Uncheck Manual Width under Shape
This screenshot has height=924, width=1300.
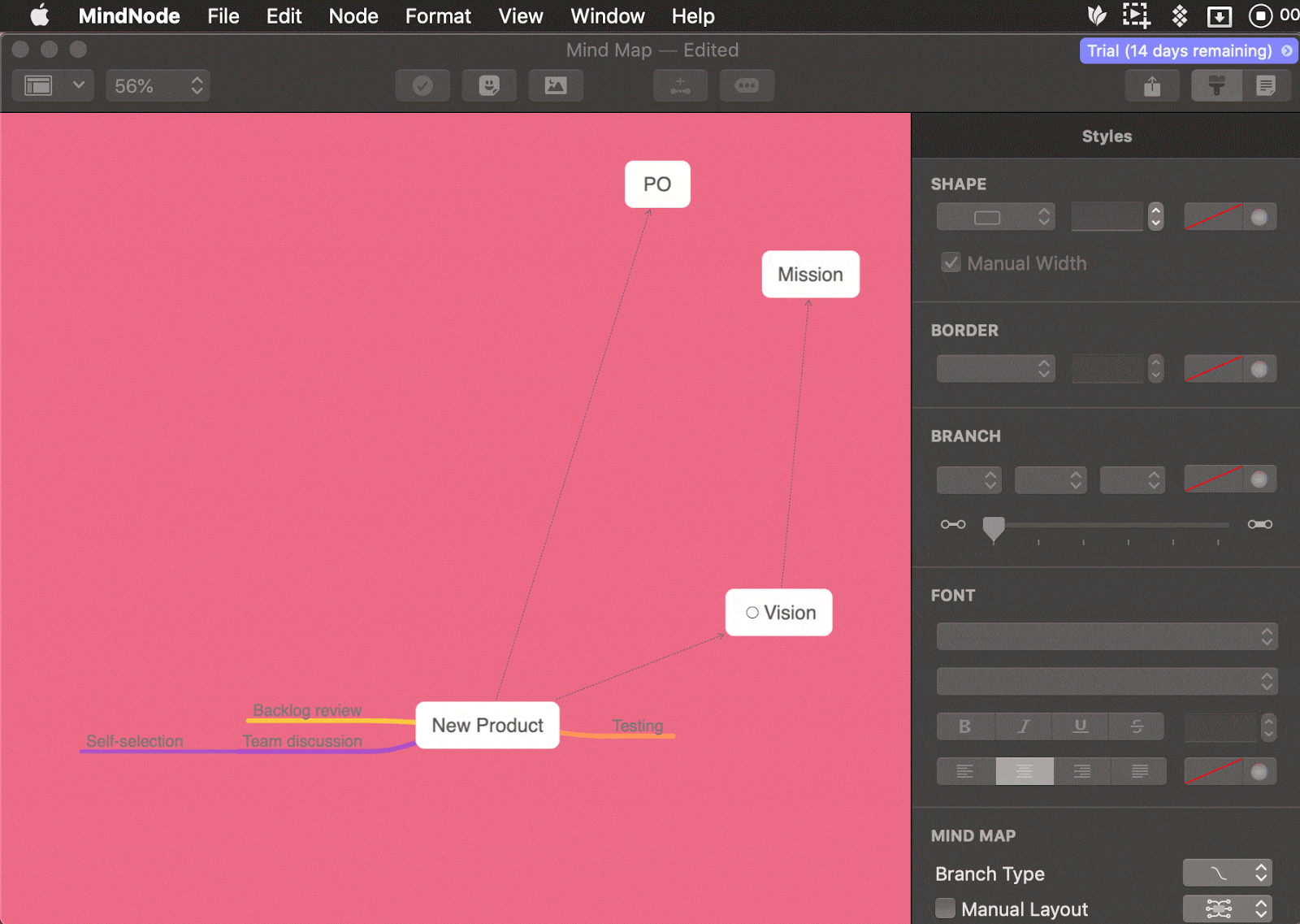coord(951,262)
